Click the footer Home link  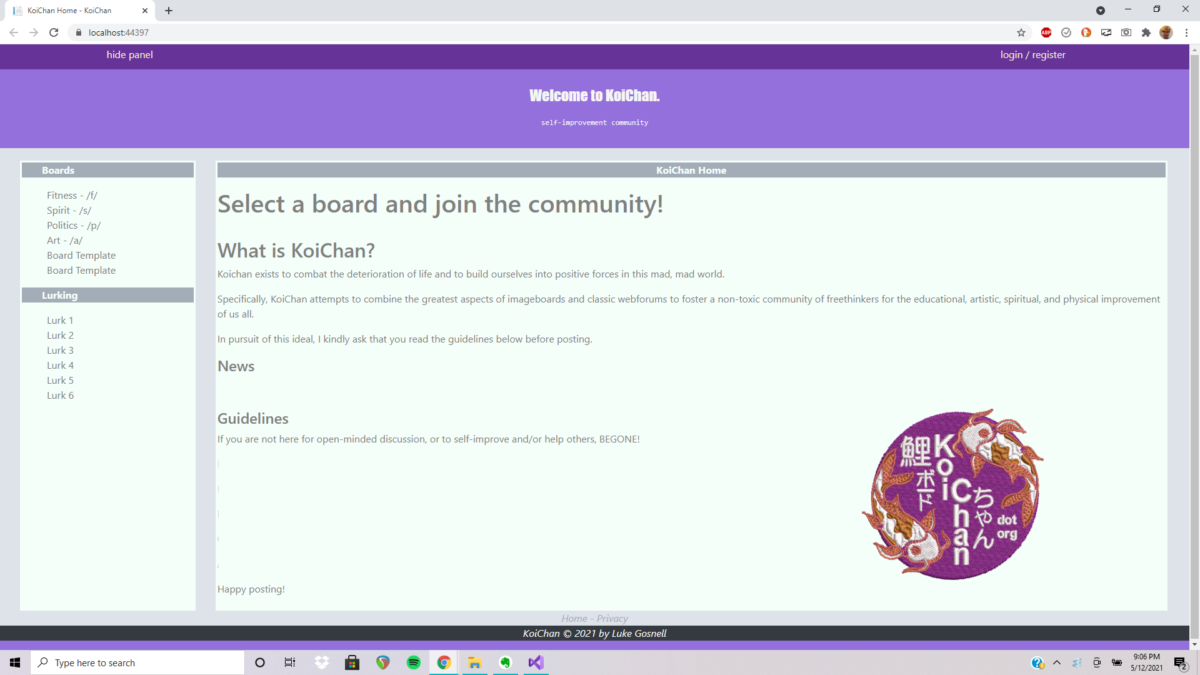pyautogui.click(x=574, y=619)
